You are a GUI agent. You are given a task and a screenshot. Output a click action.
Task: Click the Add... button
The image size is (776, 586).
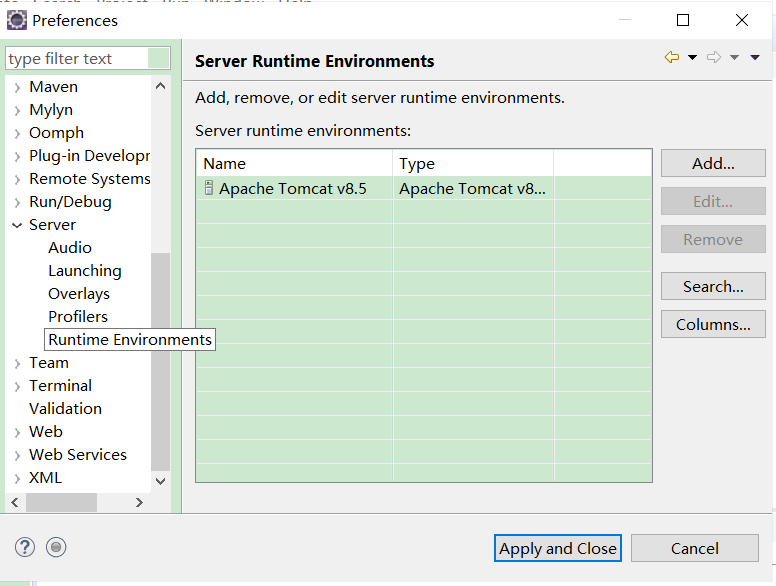click(x=713, y=163)
